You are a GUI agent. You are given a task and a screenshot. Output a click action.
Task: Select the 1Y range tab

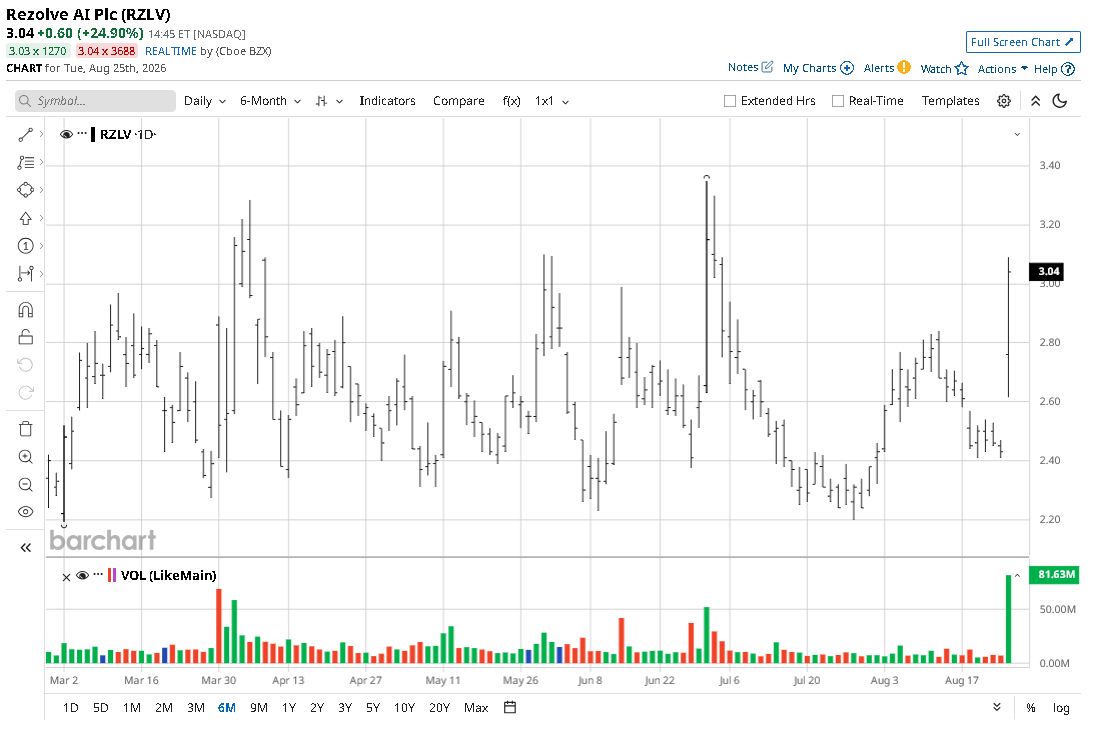289,708
